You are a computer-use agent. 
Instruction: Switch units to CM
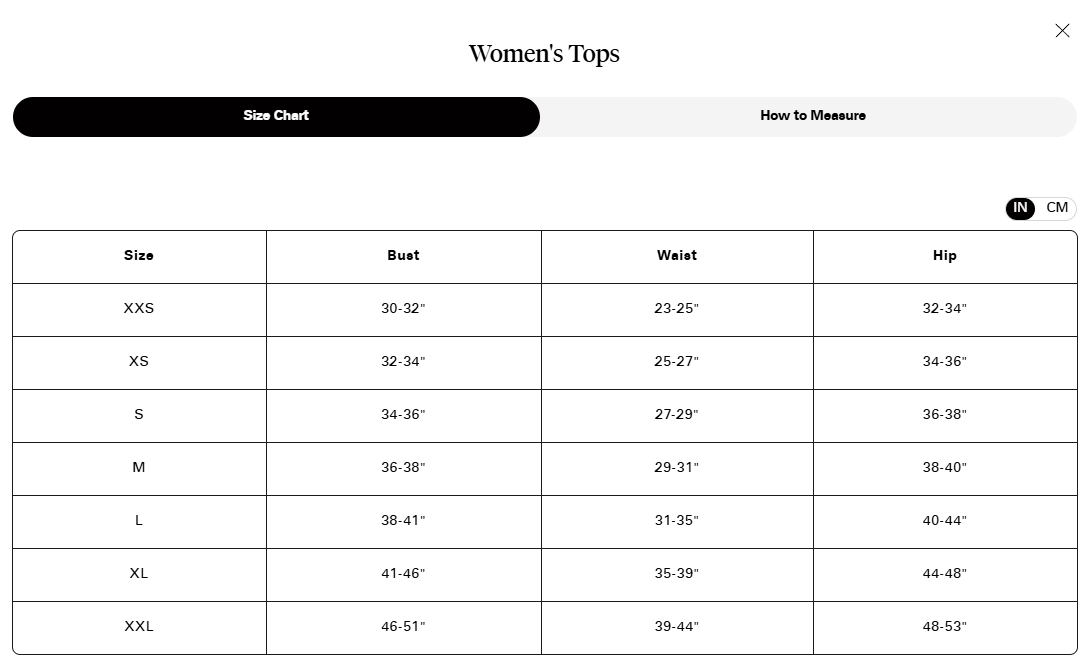tap(1057, 208)
